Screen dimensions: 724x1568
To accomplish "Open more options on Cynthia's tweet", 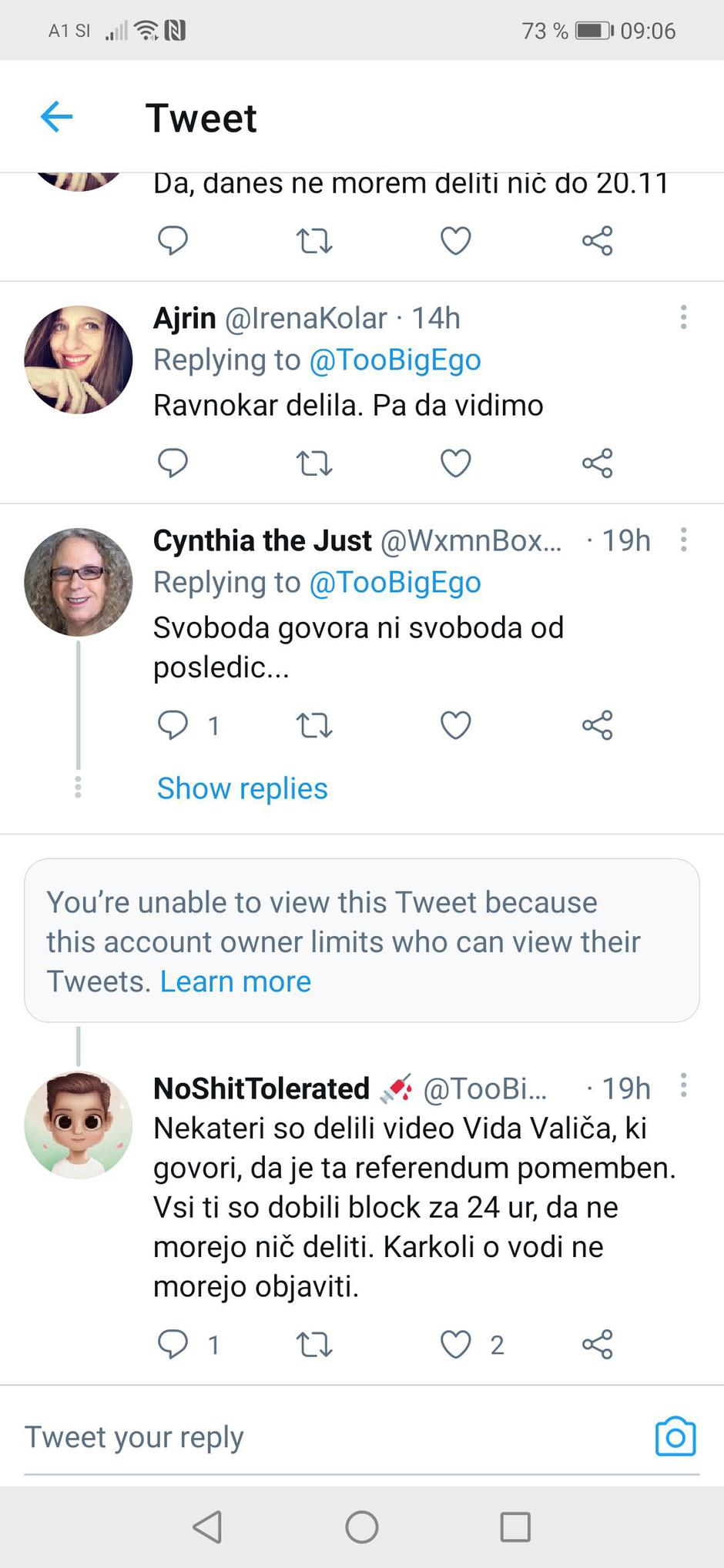I will pyautogui.click(x=683, y=540).
